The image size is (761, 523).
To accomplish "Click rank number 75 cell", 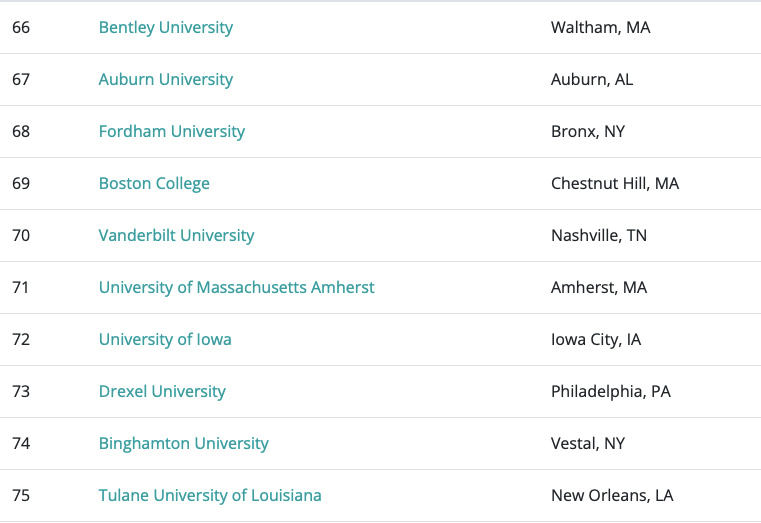I will [21, 496].
